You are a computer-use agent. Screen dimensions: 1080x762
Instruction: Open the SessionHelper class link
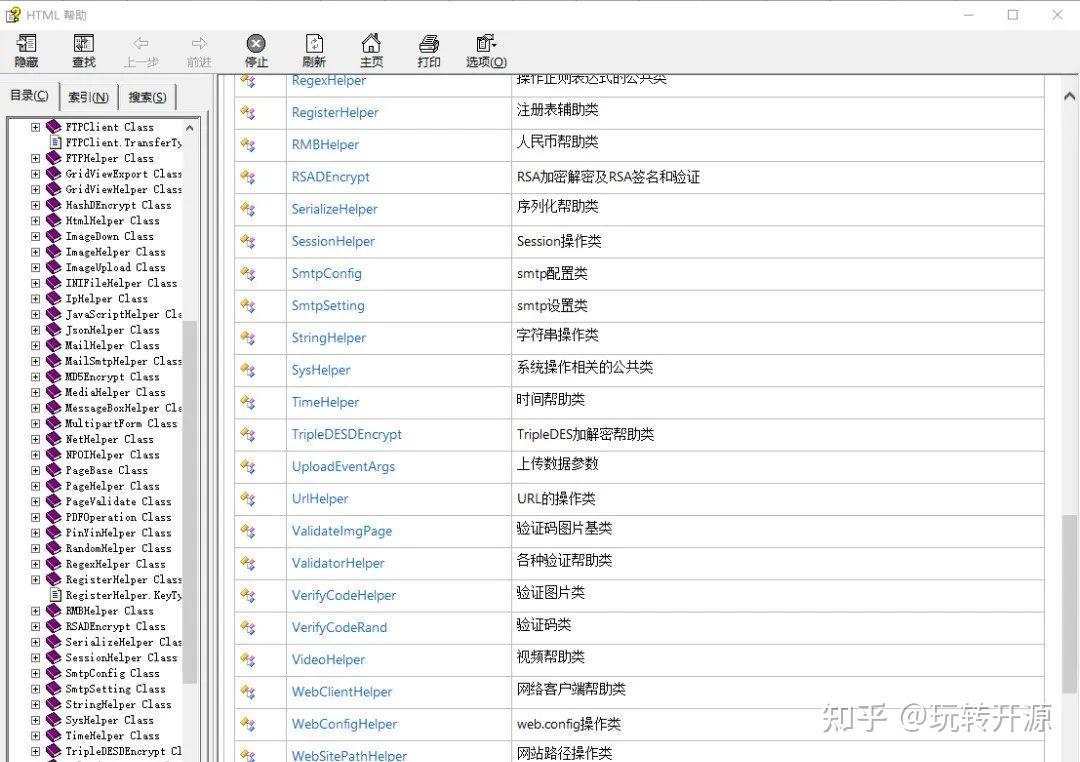click(x=333, y=242)
